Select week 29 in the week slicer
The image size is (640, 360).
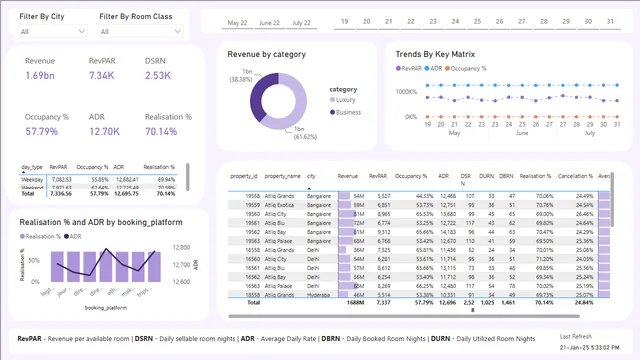566,22
